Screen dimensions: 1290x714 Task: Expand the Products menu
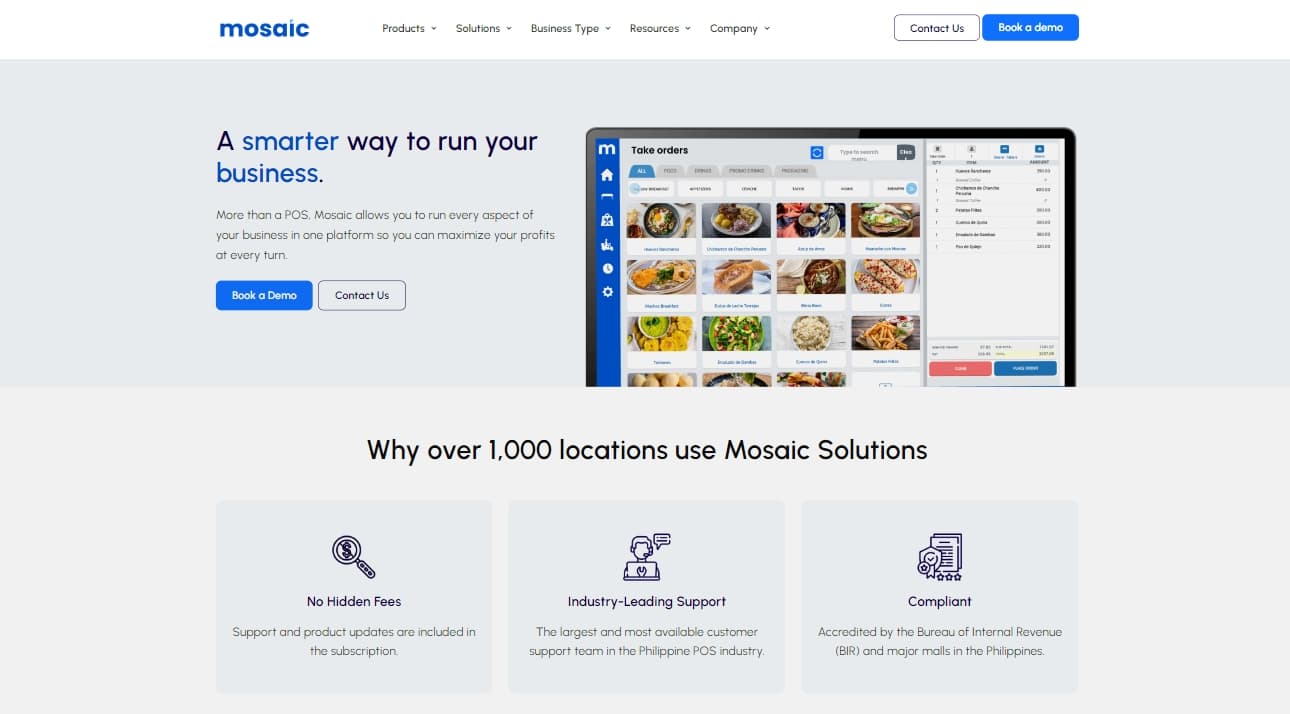tap(409, 29)
